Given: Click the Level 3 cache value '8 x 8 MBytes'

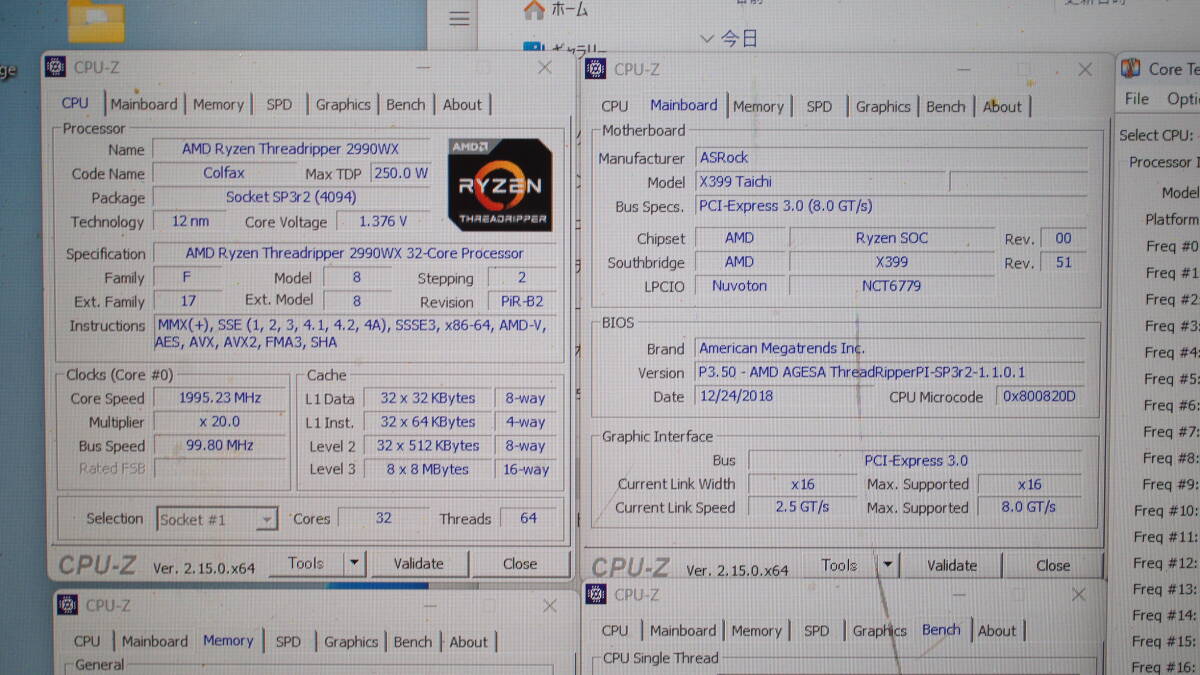Looking at the screenshot, I should (428, 469).
